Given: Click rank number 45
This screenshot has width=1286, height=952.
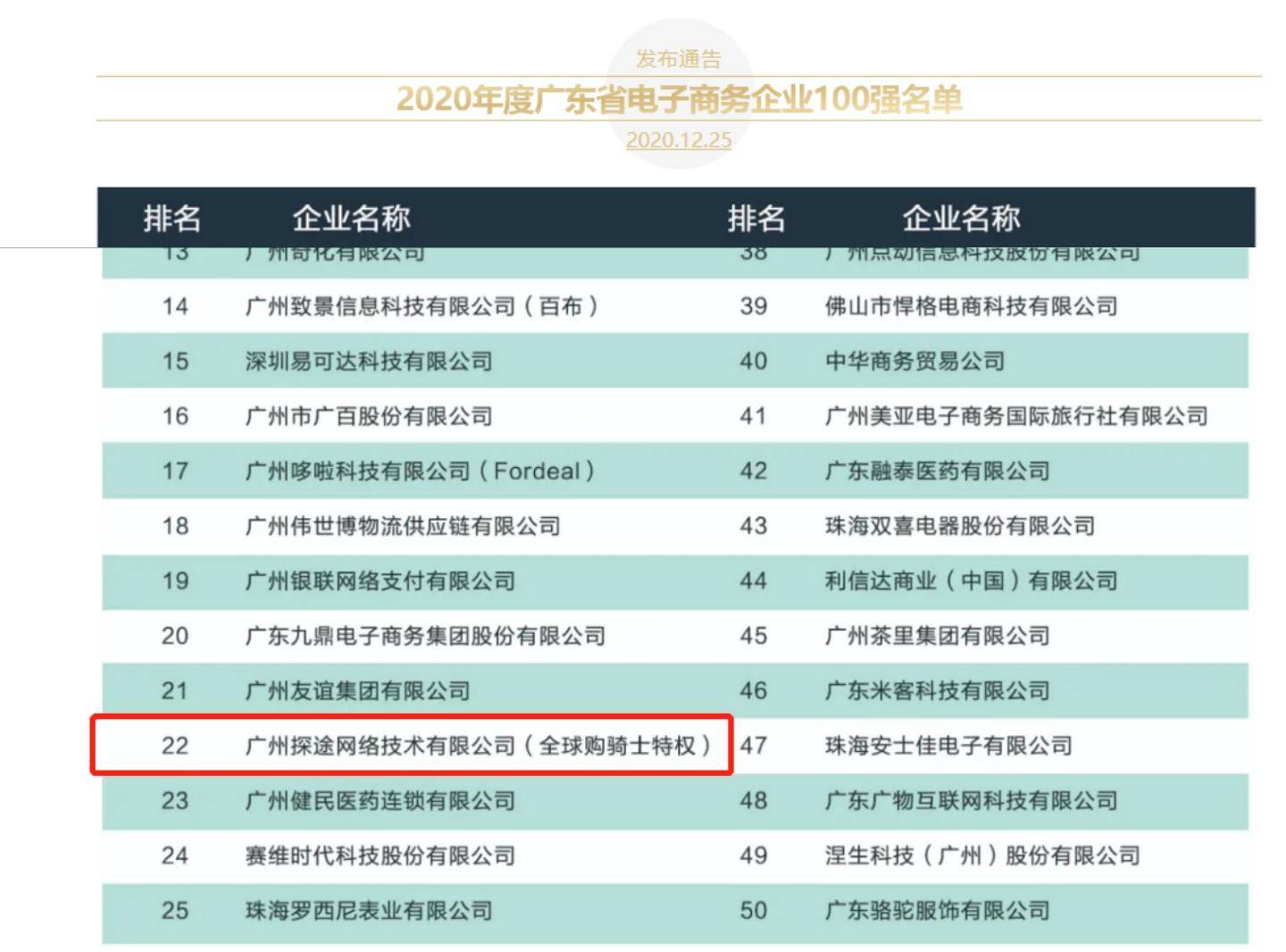Looking at the screenshot, I should coord(754,636).
